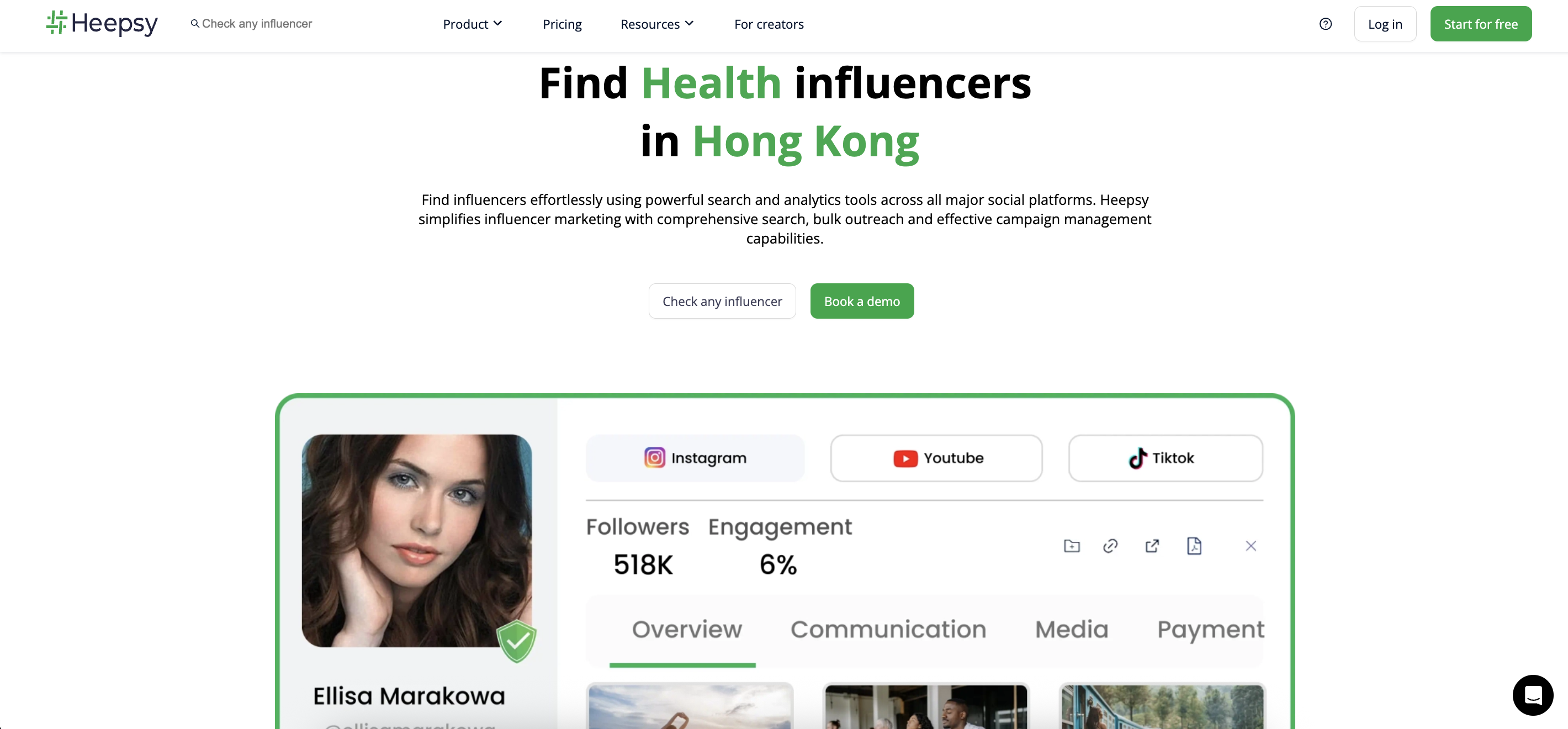Switch to the Youtube platform tab

[936, 458]
